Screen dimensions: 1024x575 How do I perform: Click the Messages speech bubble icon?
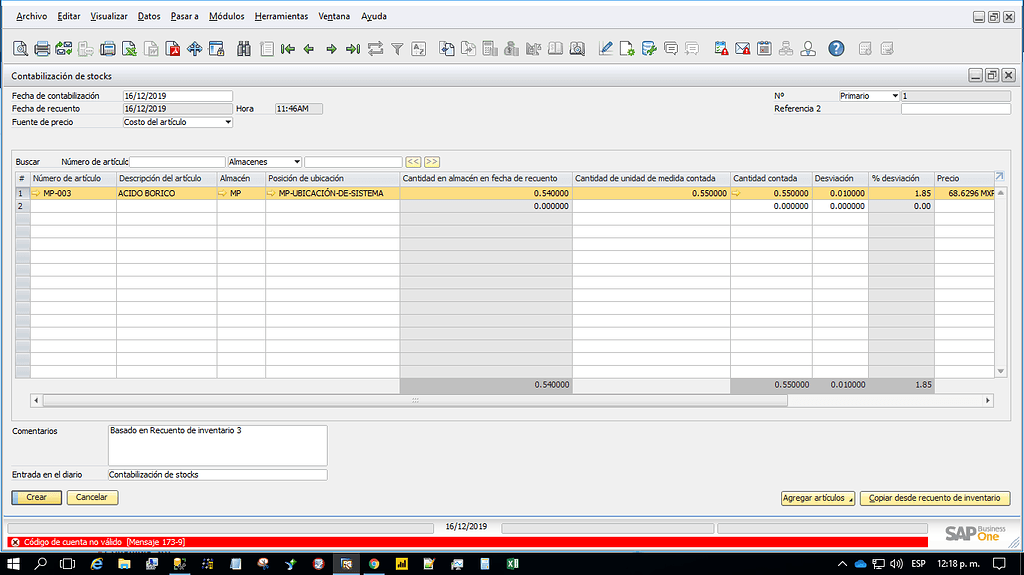(x=671, y=49)
